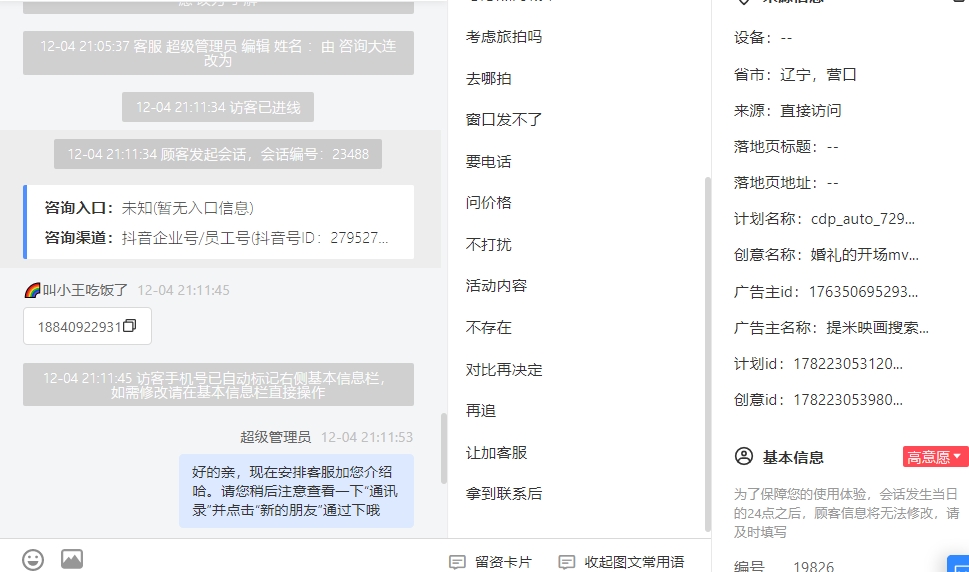Select quick phrase 再追
This screenshot has width=969, height=572.
click(x=481, y=411)
